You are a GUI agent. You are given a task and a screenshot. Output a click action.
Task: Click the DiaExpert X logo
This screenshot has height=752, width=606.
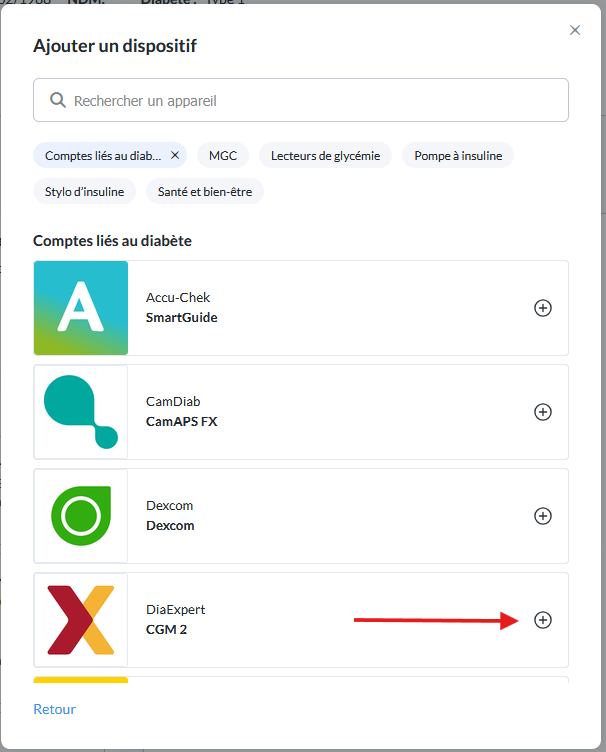[81, 620]
